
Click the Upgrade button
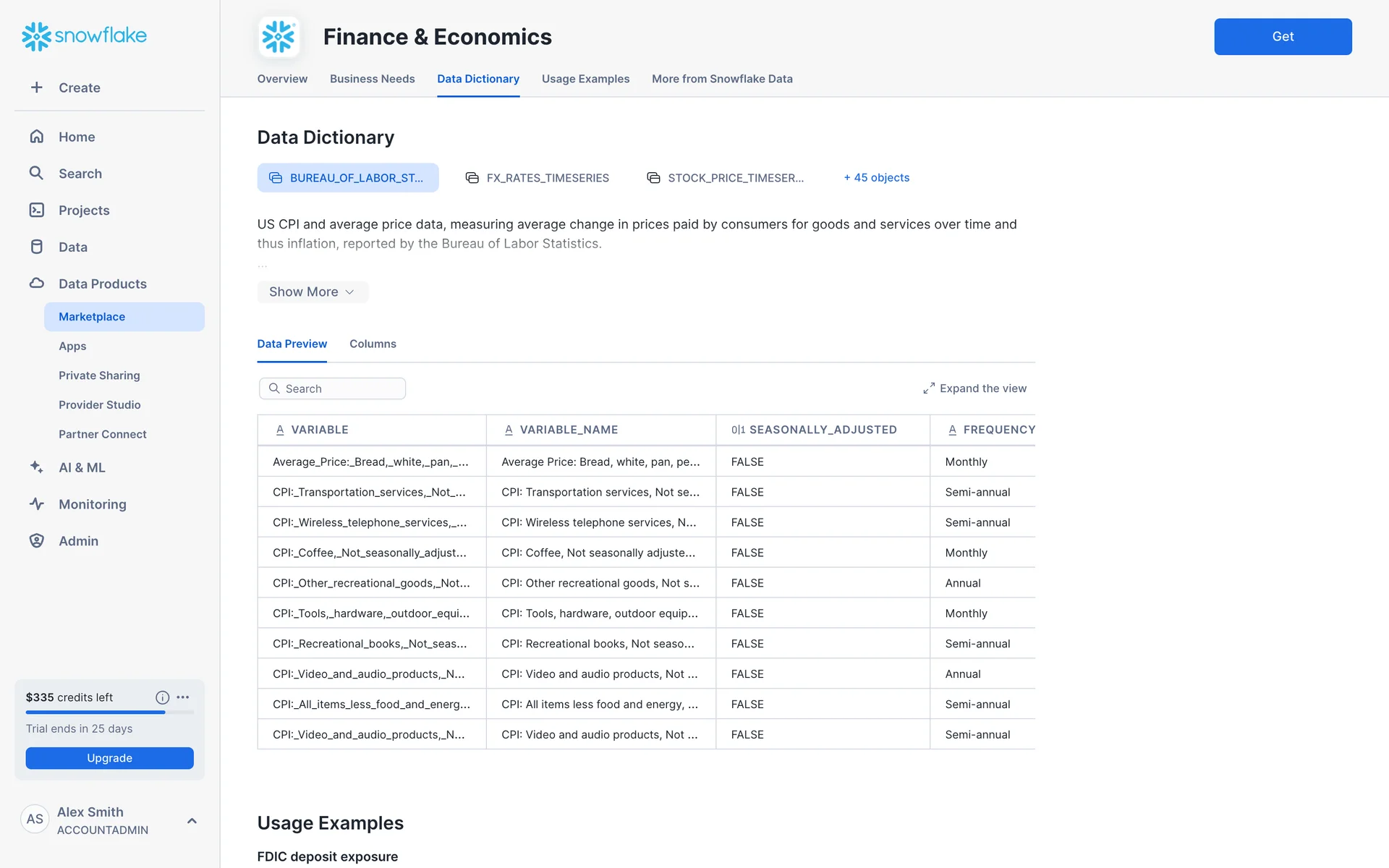(x=109, y=758)
